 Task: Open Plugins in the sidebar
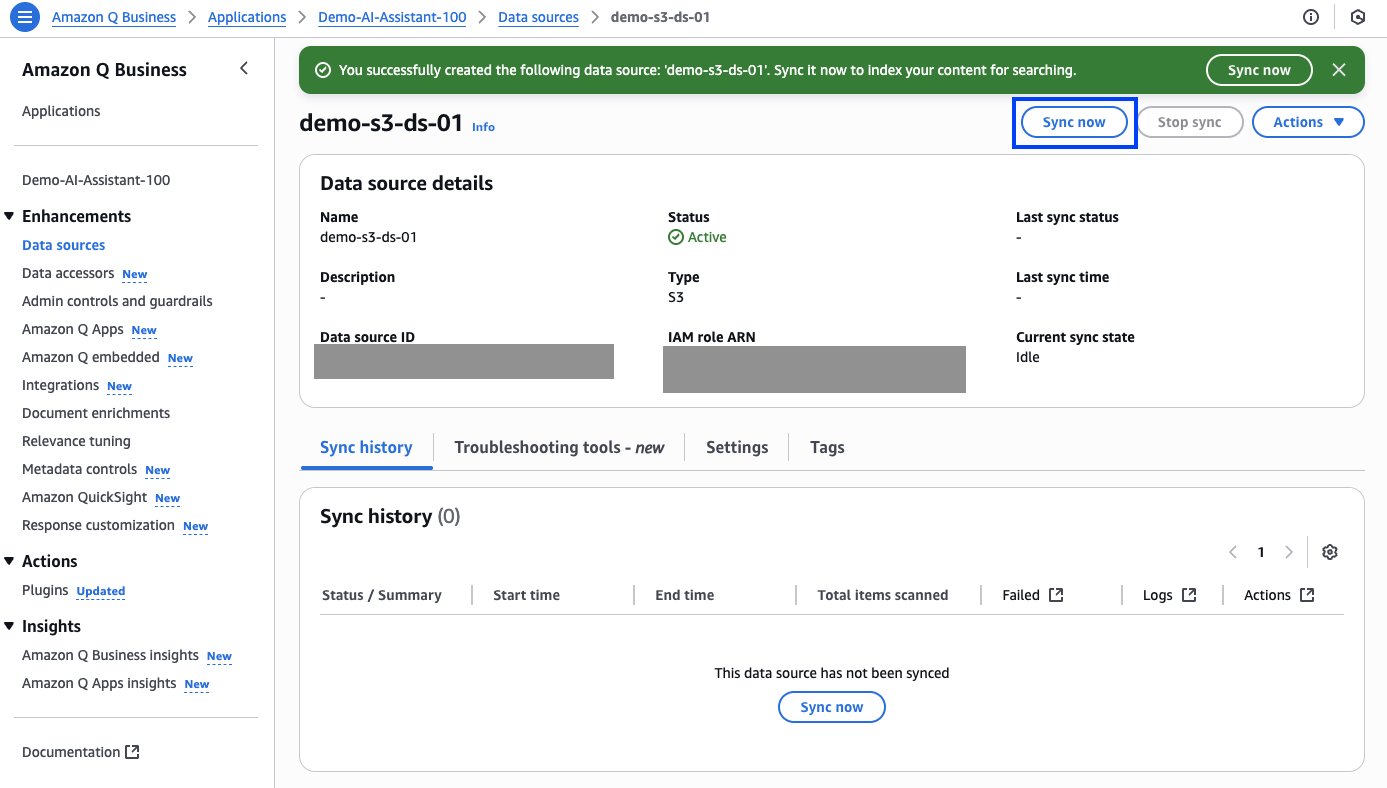45,590
